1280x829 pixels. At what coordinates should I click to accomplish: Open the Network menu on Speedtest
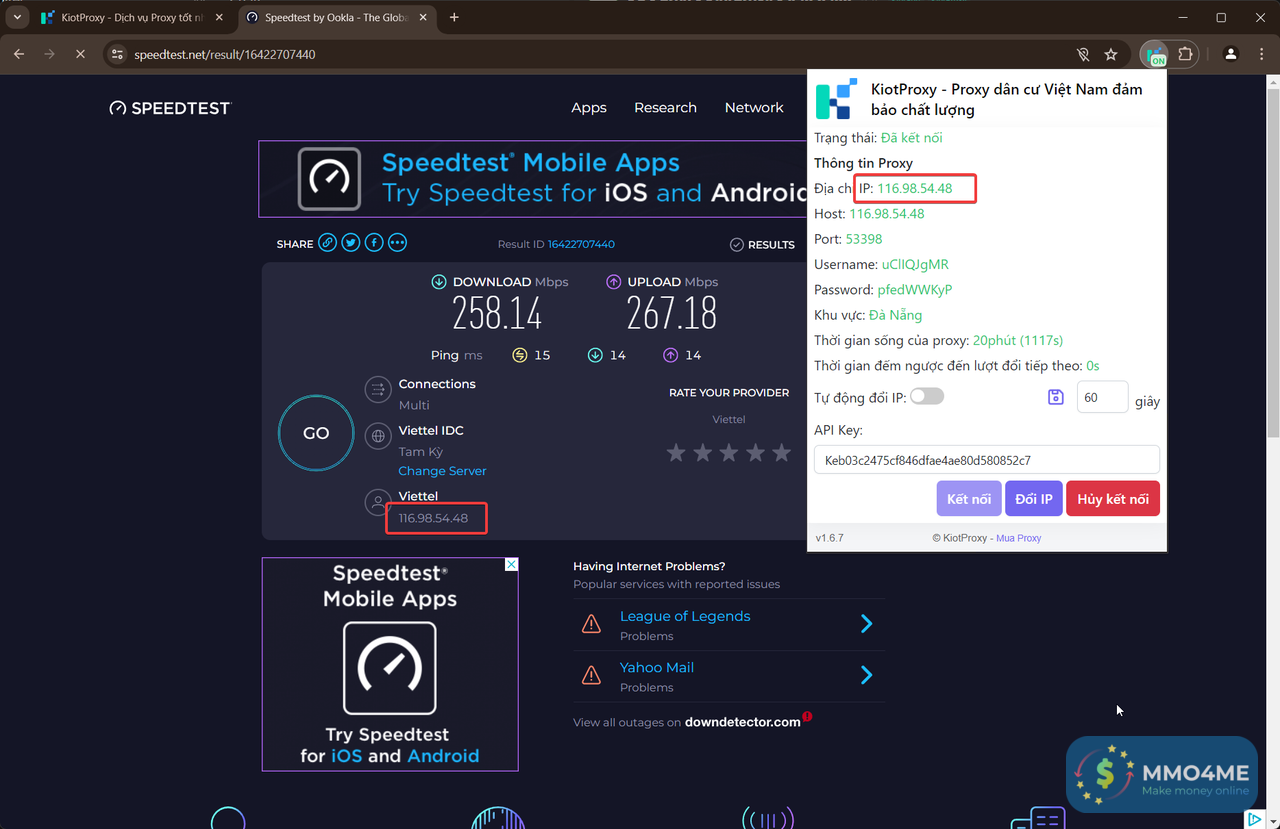pos(754,108)
